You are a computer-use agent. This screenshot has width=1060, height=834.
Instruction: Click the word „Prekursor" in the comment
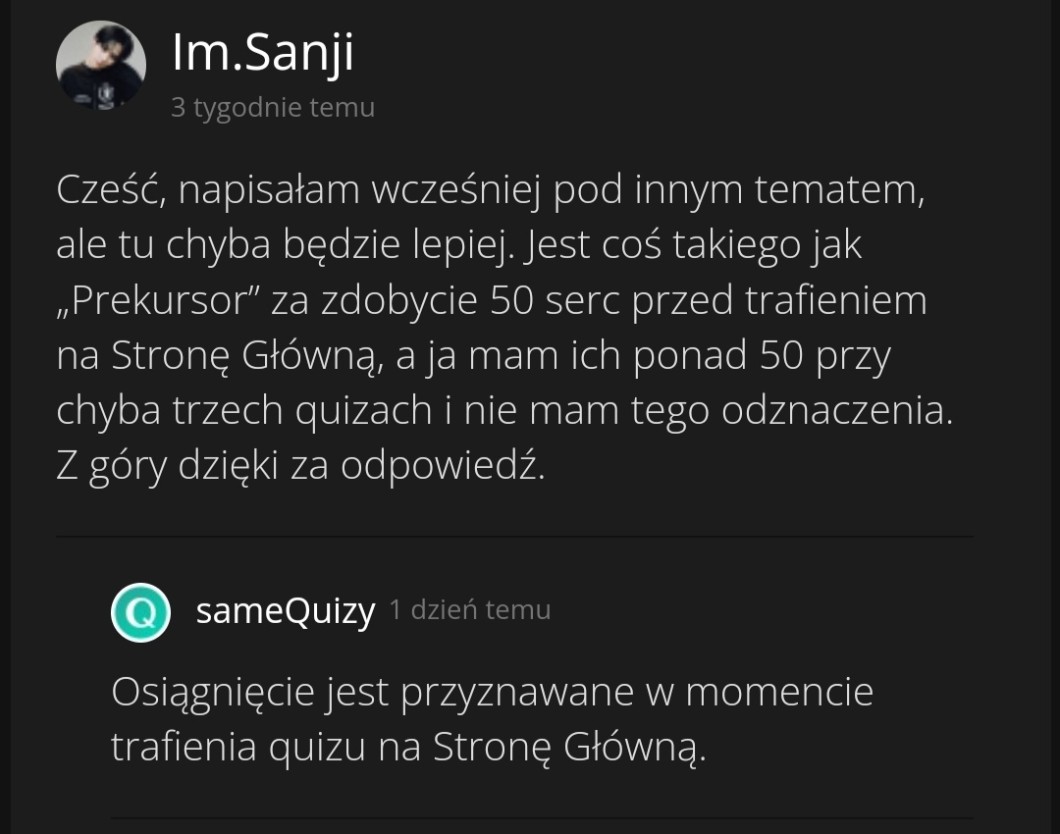(x=165, y=302)
